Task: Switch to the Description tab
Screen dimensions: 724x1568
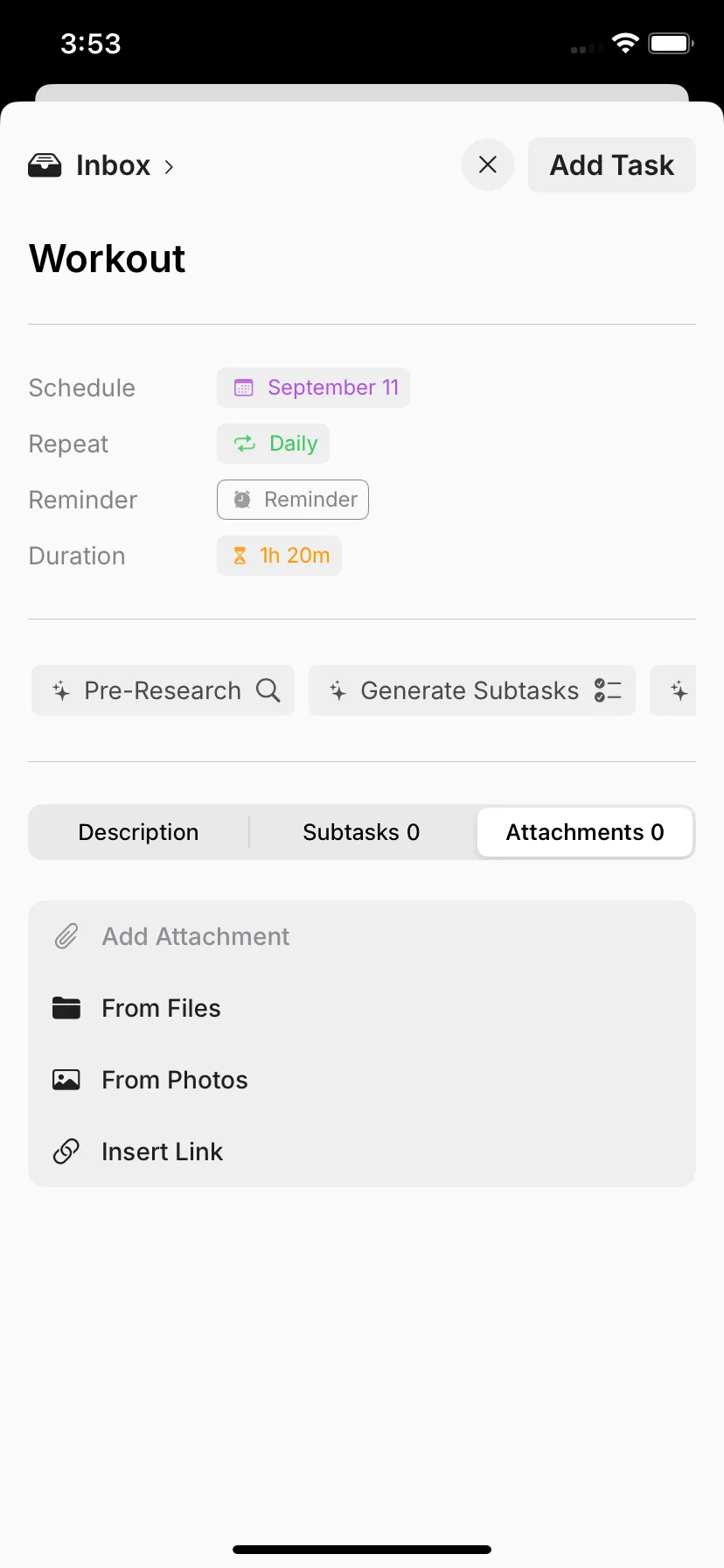Action: [x=138, y=832]
